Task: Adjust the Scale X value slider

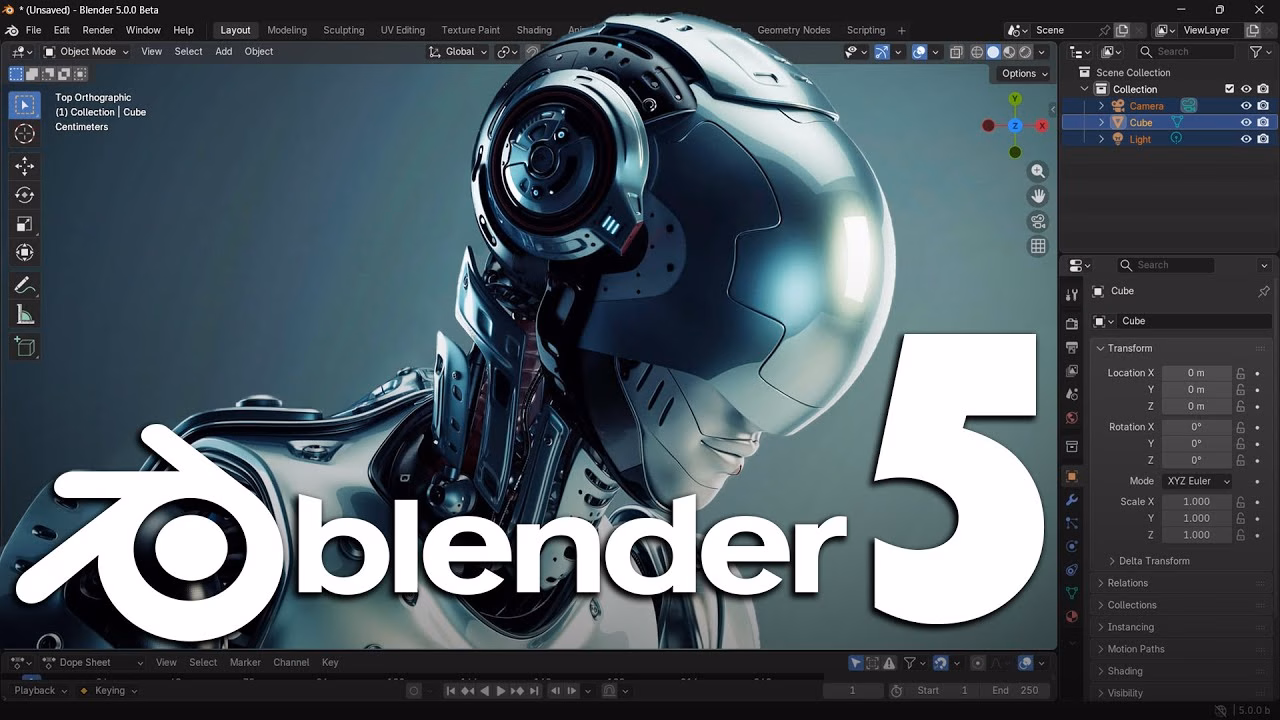Action: (x=1196, y=501)
